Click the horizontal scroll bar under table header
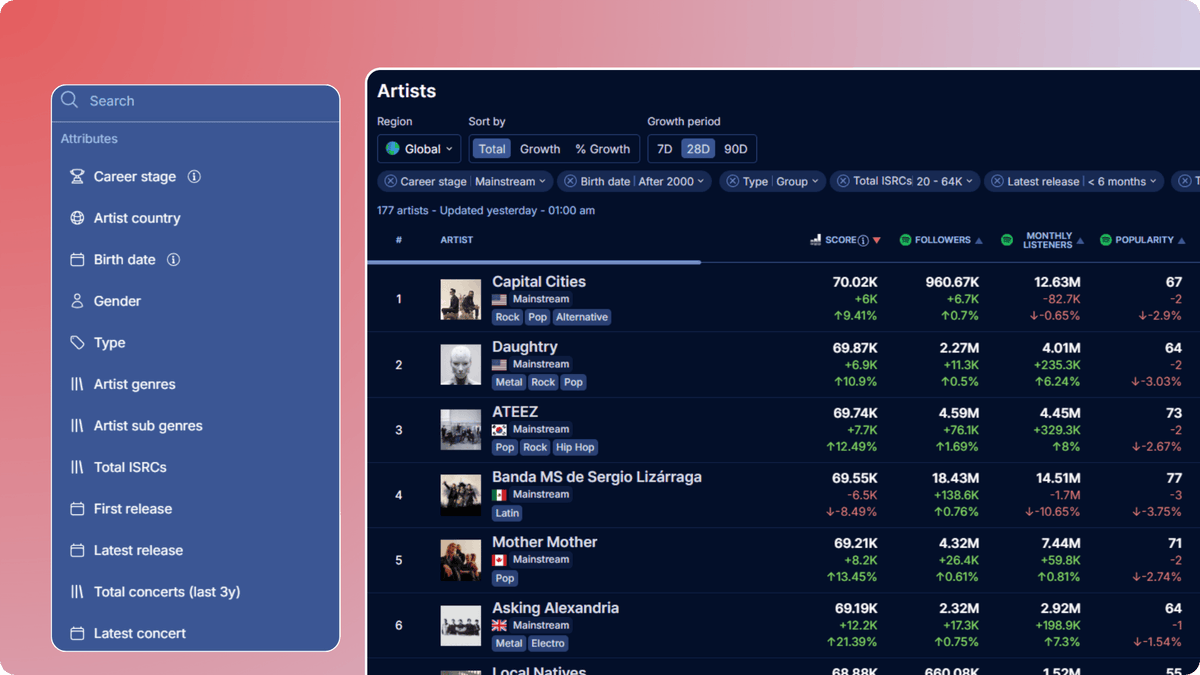 tap(534, 262)
